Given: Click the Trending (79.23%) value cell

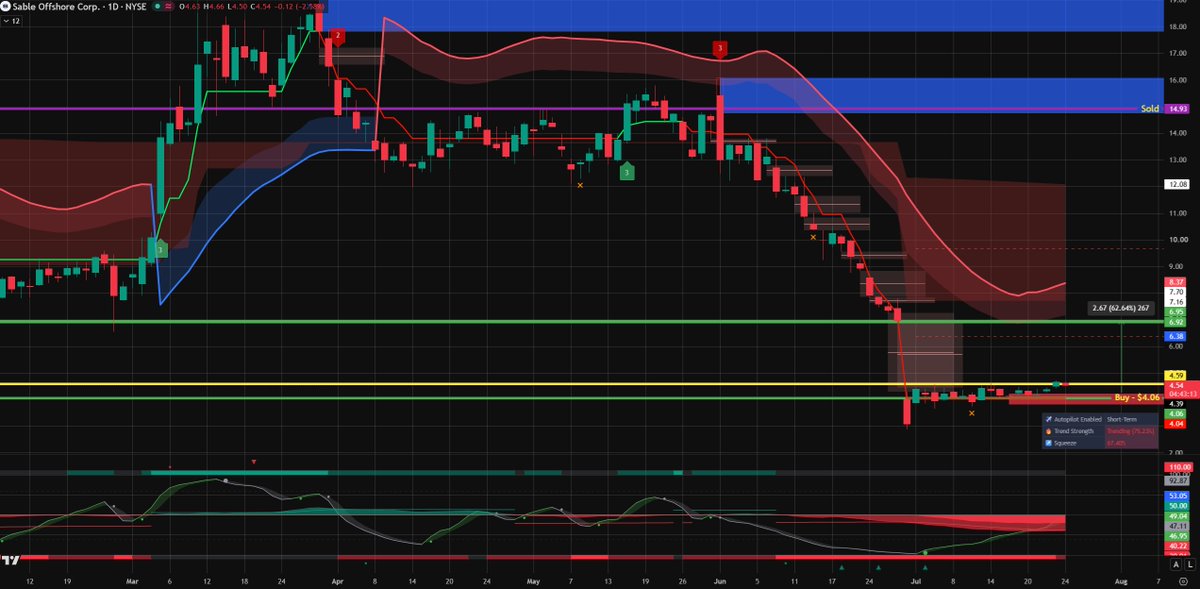Looking at the screenshot, I should pos(1129,431).
